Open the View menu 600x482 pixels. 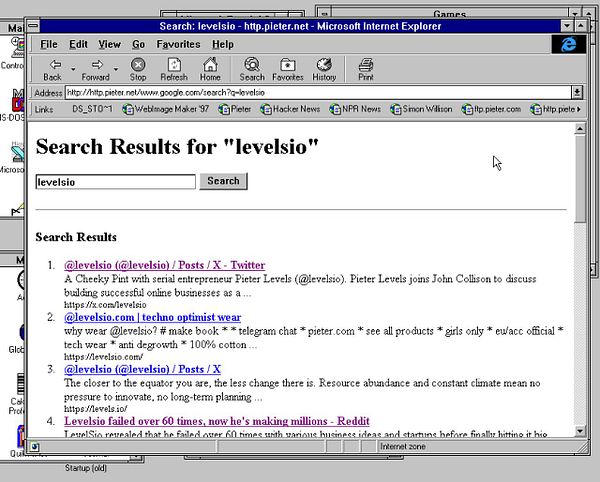[x=109, y=44]
